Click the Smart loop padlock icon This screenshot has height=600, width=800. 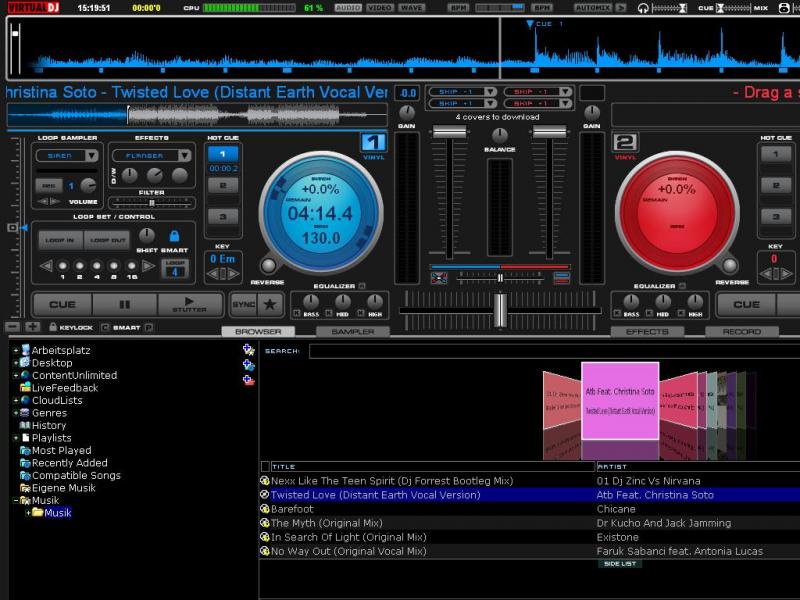coord(175,236)
